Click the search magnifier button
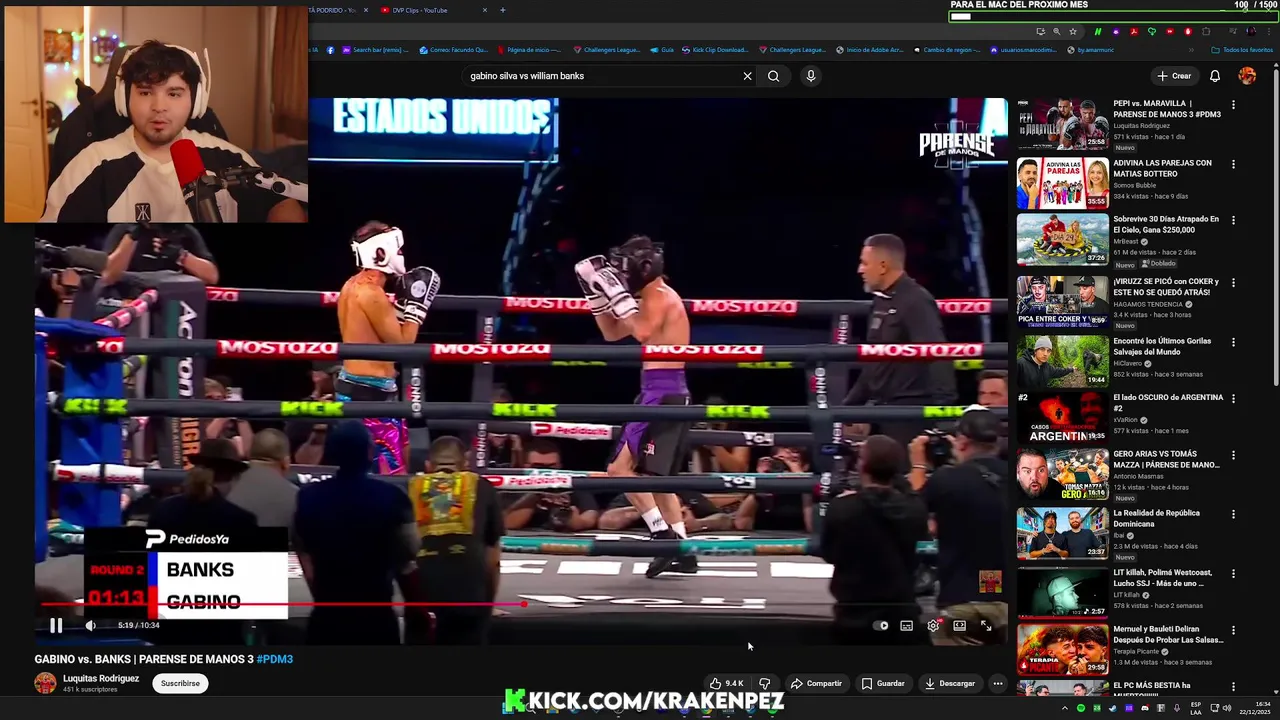 (x=773, y=76)
